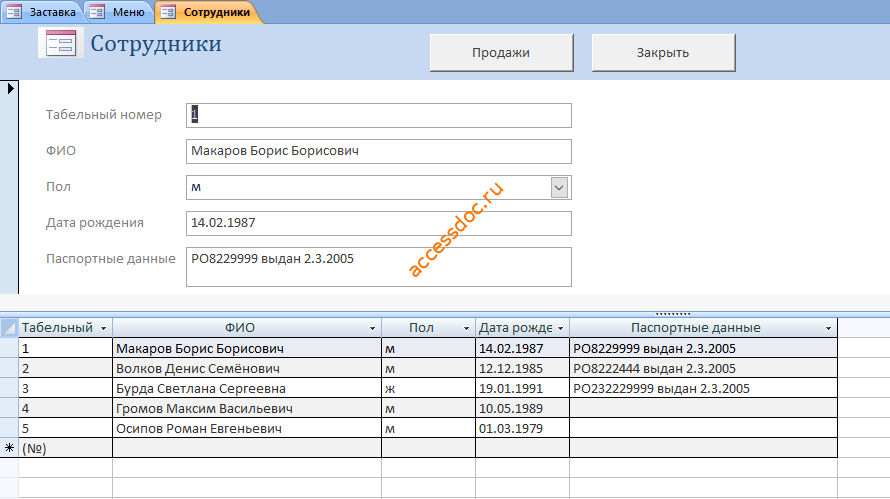Click the new record asterisk row selector
This screenshot has width=890, height=499.
[x=9, y=448]
